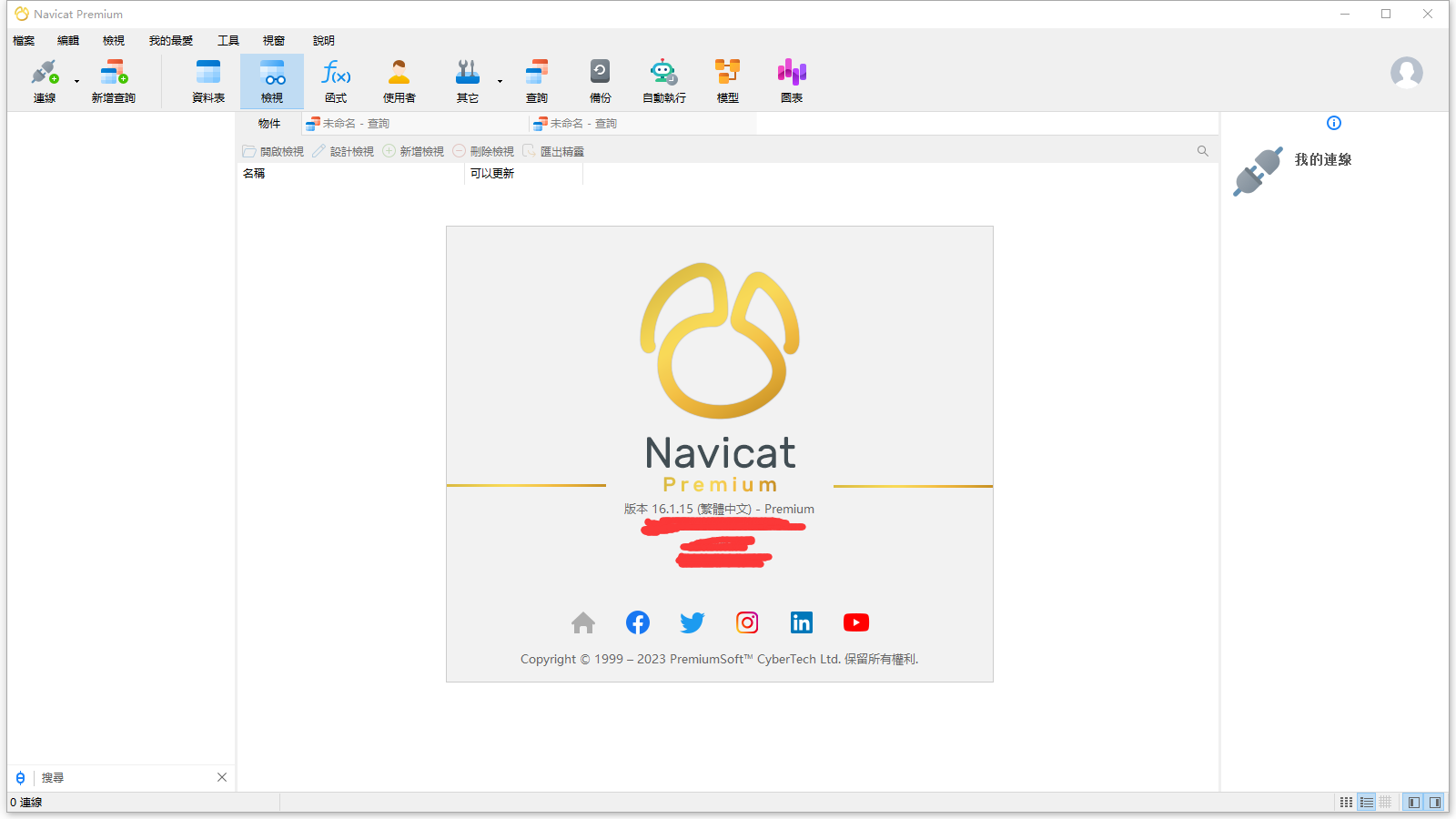Sort by the 名稱 column header

[x=350, y=174]
